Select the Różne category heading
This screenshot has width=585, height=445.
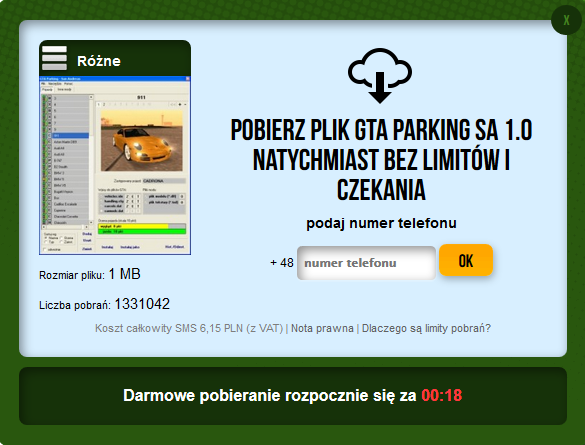coord(99,61)
